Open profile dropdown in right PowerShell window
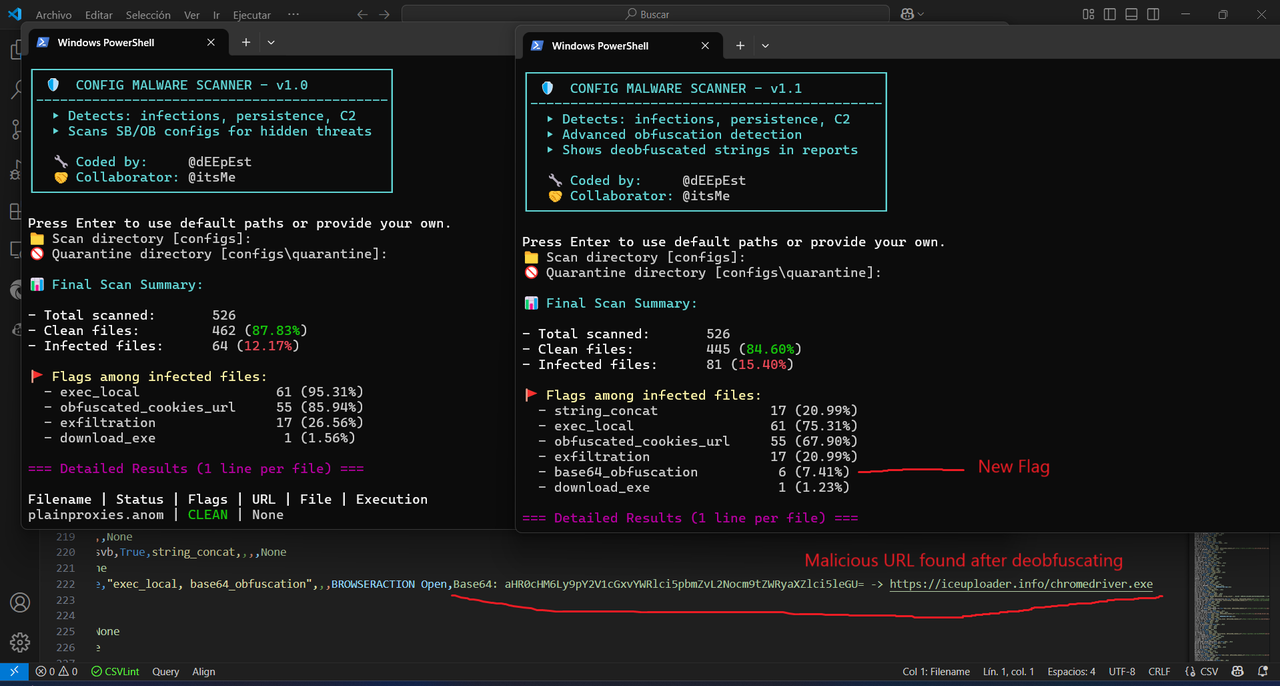The height and width of the screenshot is (686, 1280). [x=765, y=46]
